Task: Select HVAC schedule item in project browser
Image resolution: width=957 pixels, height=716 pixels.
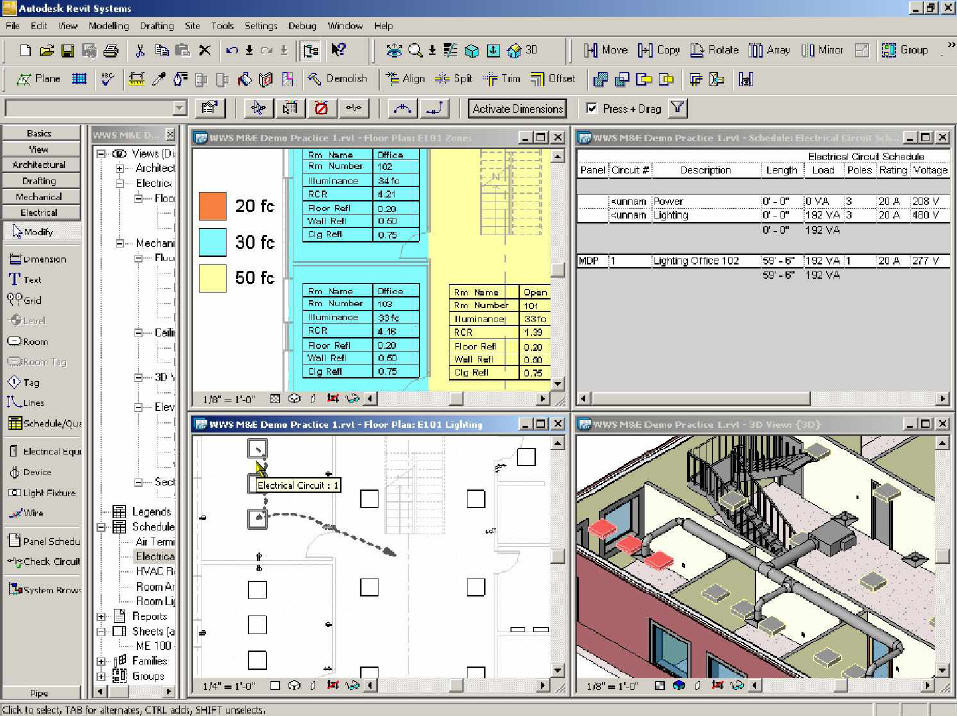Action: coord(155,571)
